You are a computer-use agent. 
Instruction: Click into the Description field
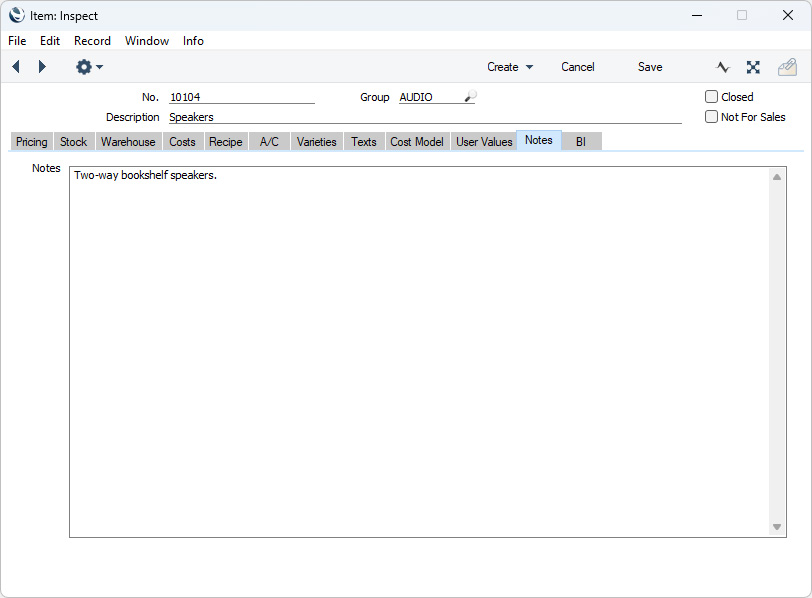424,117
